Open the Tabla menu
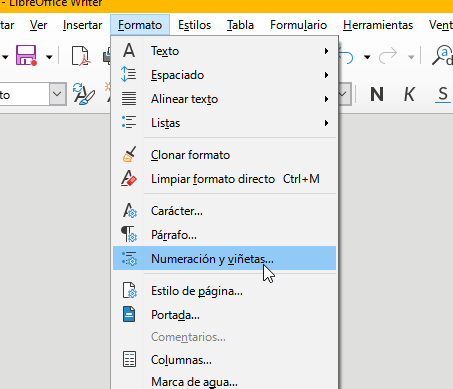This screenshot has height=389, width=453. click(240, 25)
